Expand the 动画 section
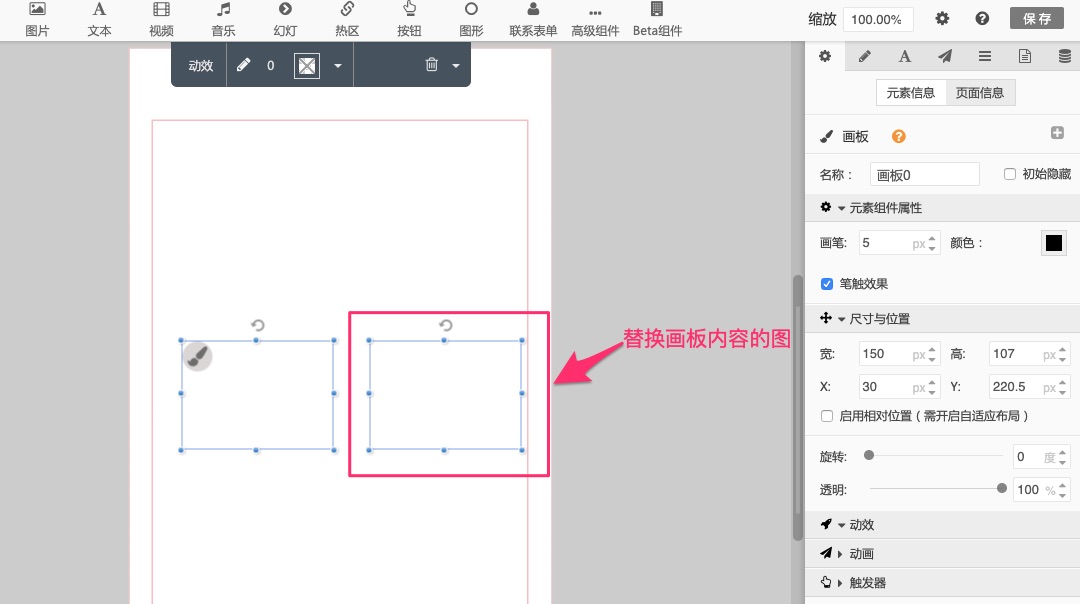The width and height of the screenshot is (1080, 604). [x=861, y=554]
